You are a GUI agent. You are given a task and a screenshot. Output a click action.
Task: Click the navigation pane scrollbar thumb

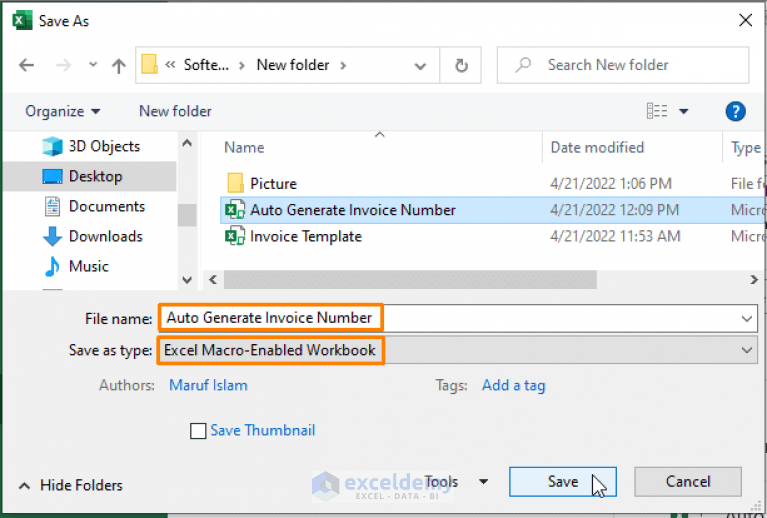pos(187,215)
